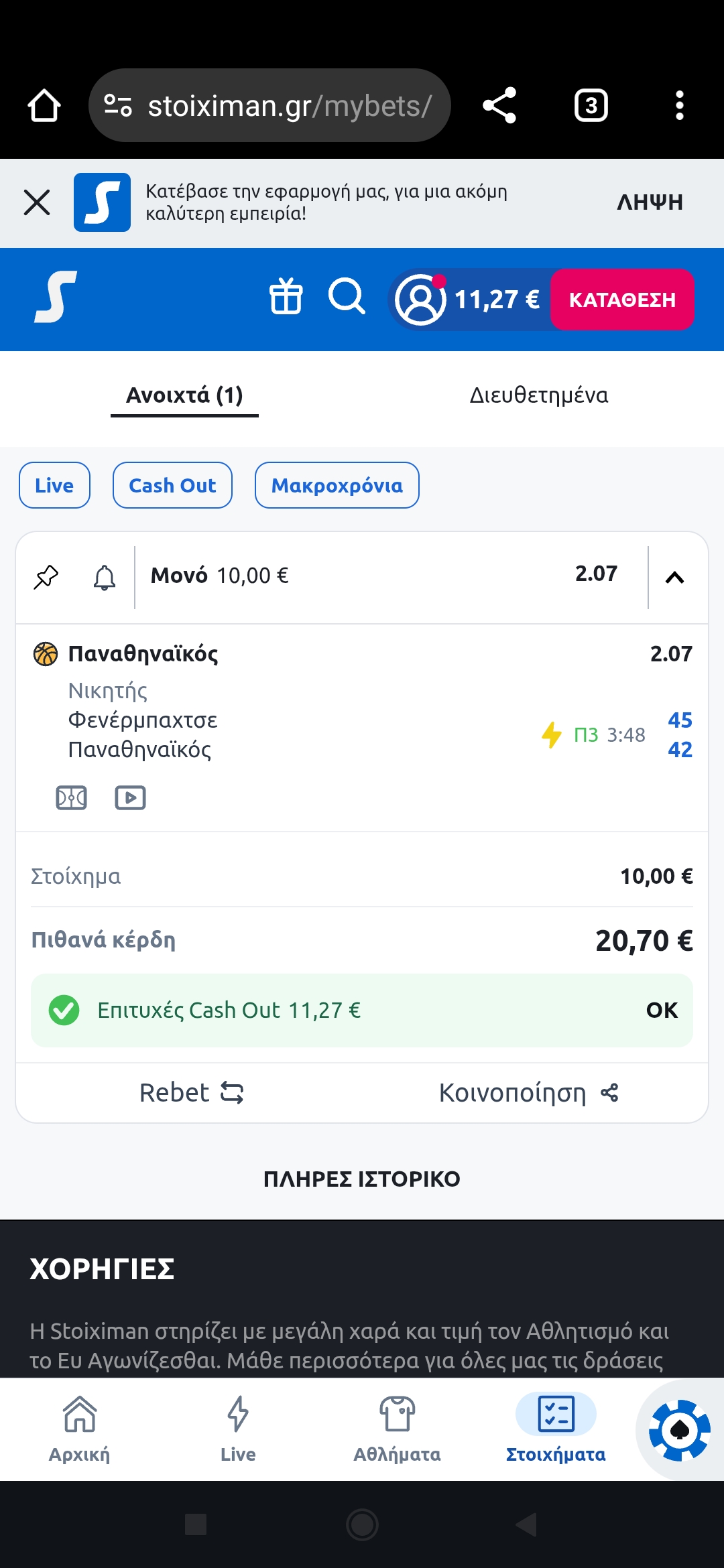Viewport: 724px width, 1568px height.
Task: Switch to the Διευθετημένα tab
Action: (x=538, y=395)
